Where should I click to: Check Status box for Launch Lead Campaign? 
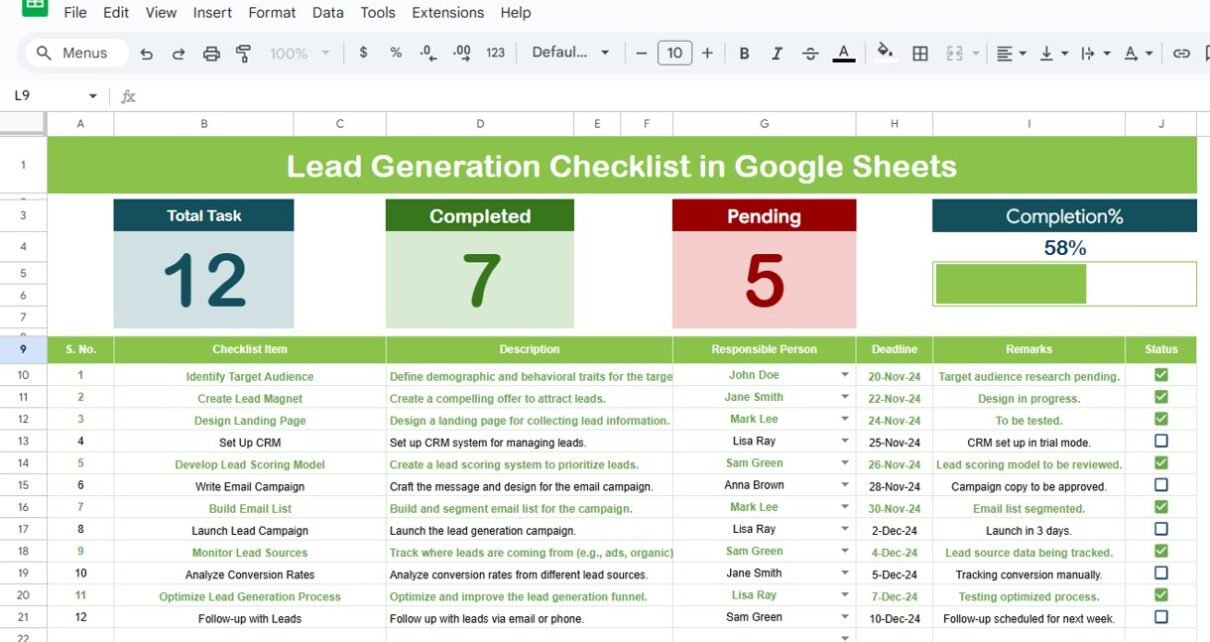(1161, 529)
